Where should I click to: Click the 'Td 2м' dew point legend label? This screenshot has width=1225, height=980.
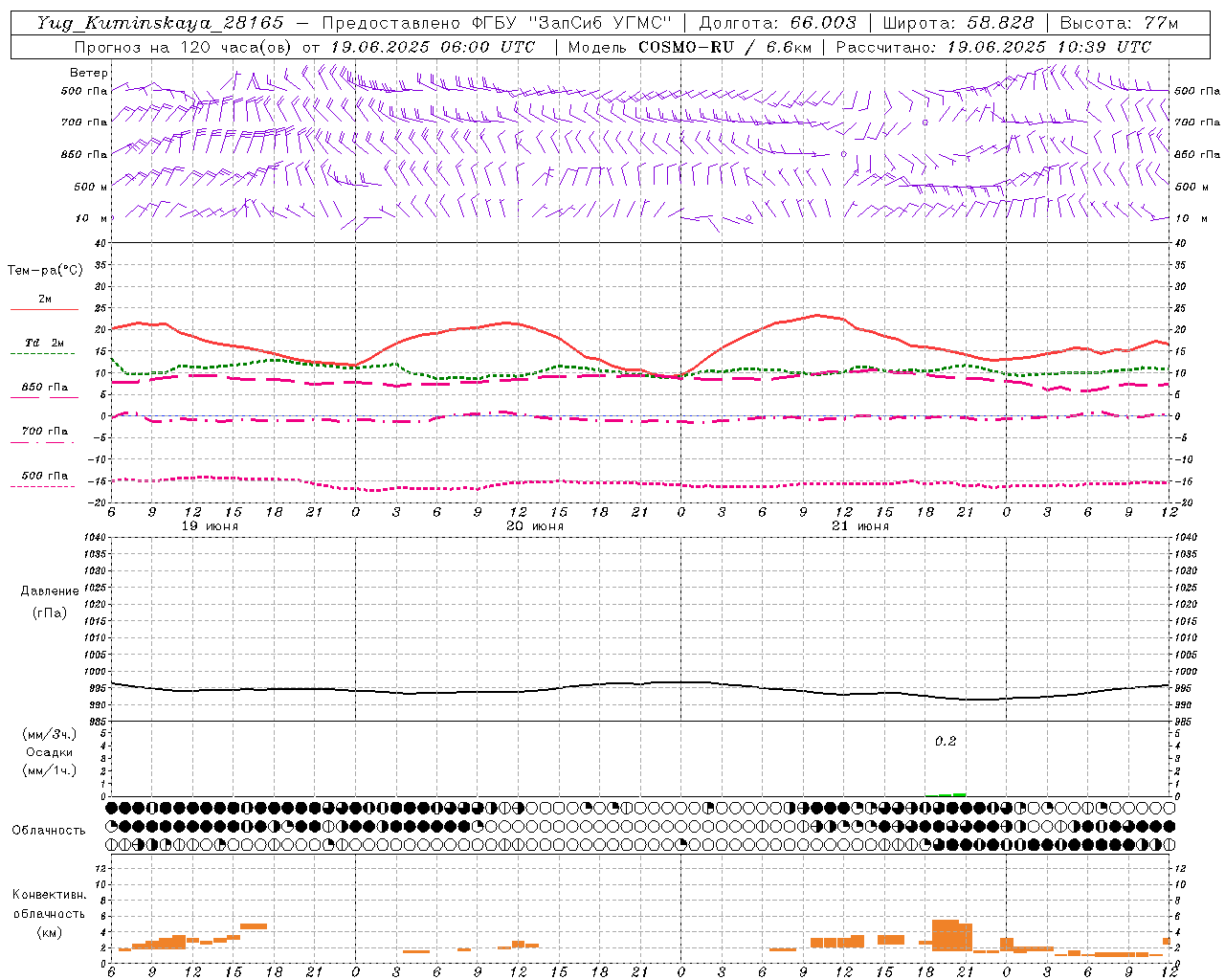point(44,343)
